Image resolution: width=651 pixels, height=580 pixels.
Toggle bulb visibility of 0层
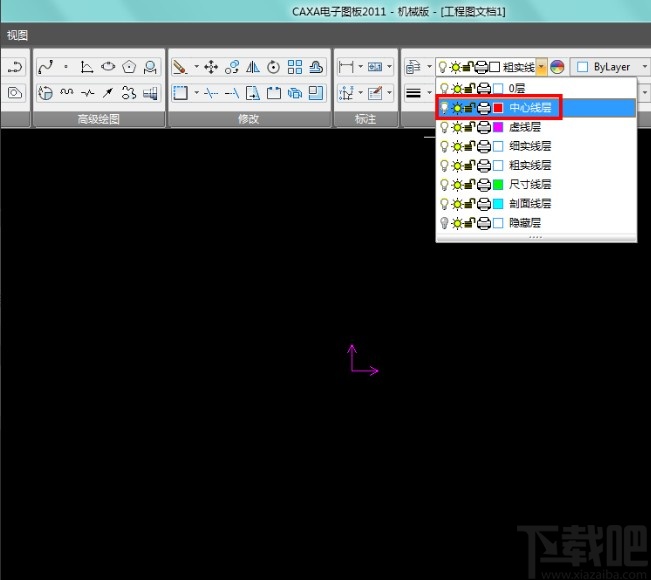pos(444,88)
